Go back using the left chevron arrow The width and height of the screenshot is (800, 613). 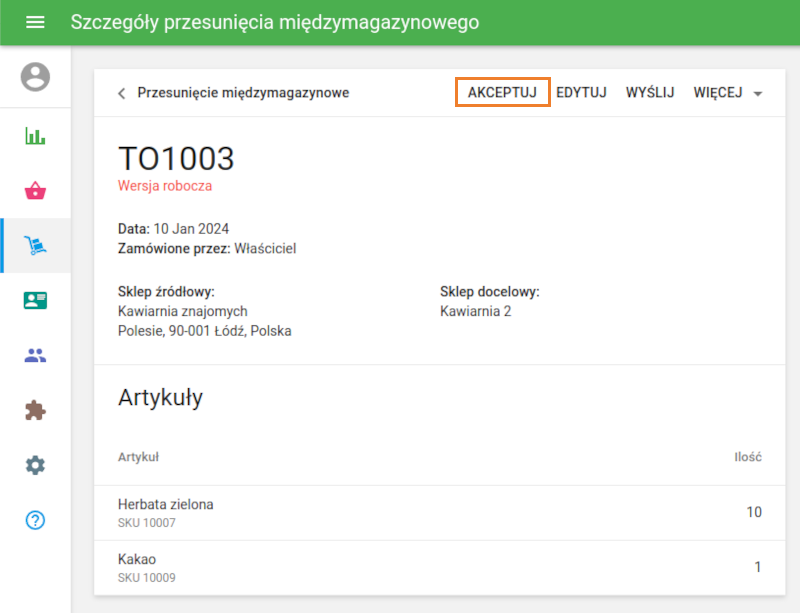[122, 93]
